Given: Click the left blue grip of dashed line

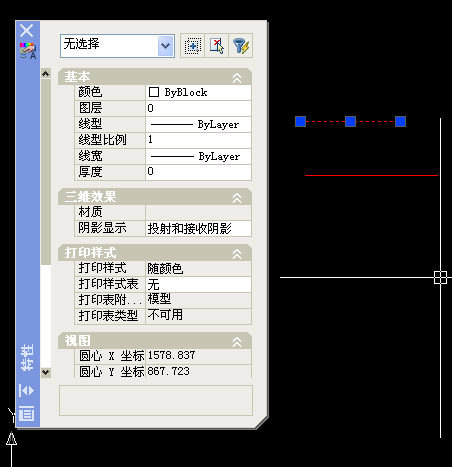Looking at the screenshot, I should point(300,121).
